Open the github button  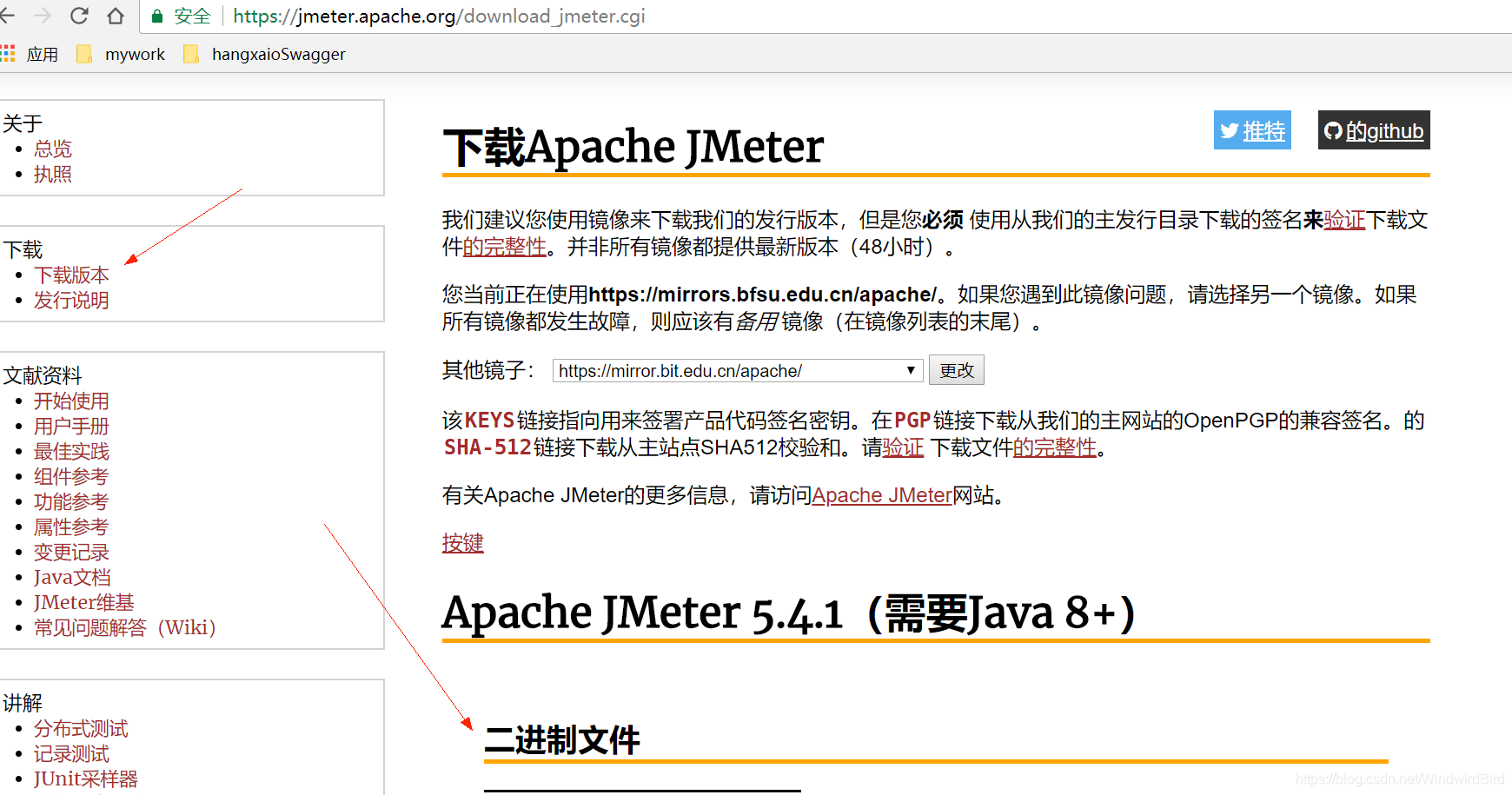coord(1374,130)
